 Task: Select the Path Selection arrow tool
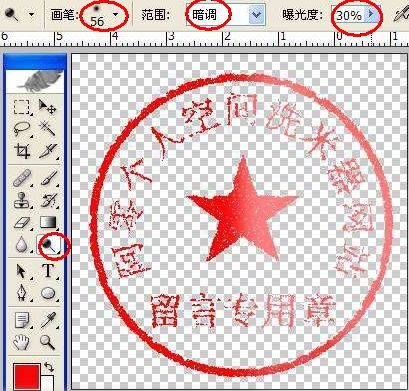(22, 271)
